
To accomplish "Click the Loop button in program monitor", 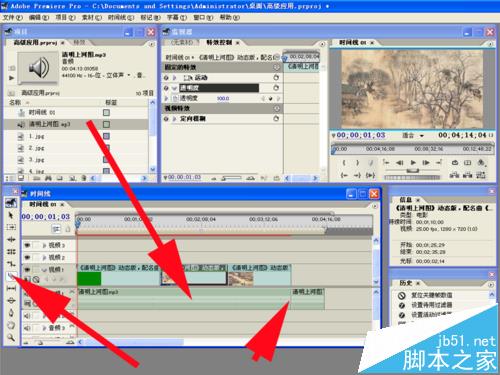I will tap(455, 163).
